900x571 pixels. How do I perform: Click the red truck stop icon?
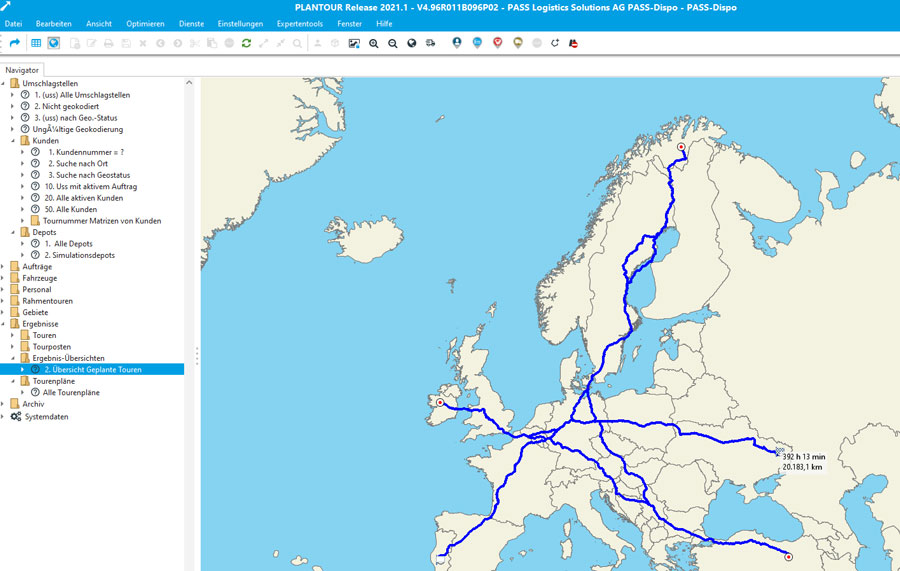pyautogui.click(x=573, y=43)
